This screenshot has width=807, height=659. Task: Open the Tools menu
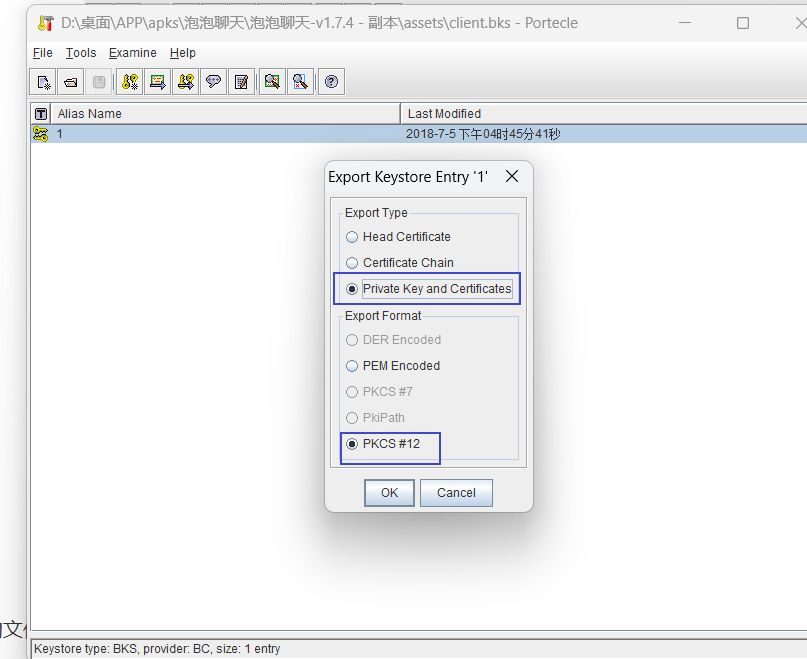tap(81, 53)
